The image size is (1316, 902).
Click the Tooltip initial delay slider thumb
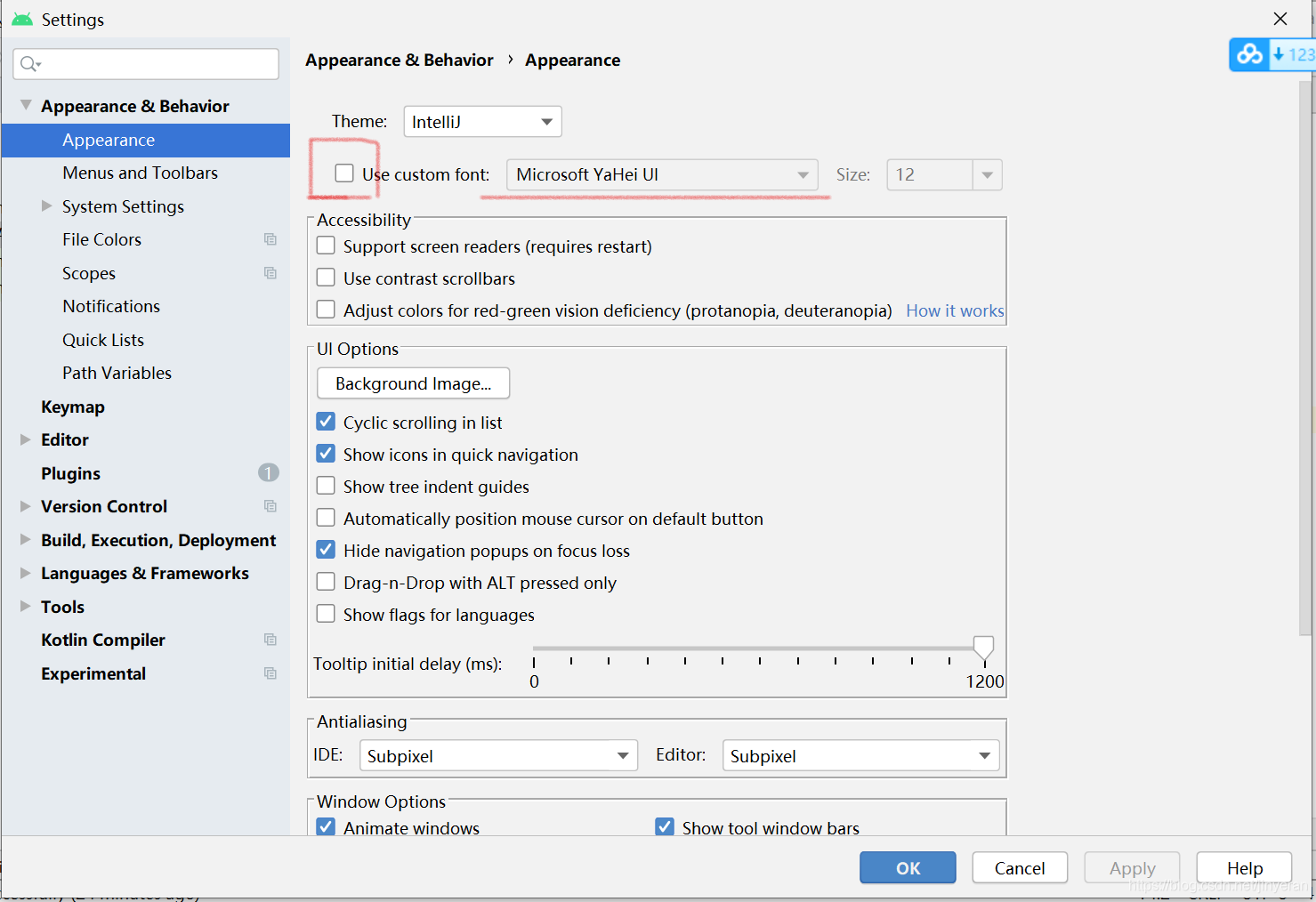tap(983, 648)
